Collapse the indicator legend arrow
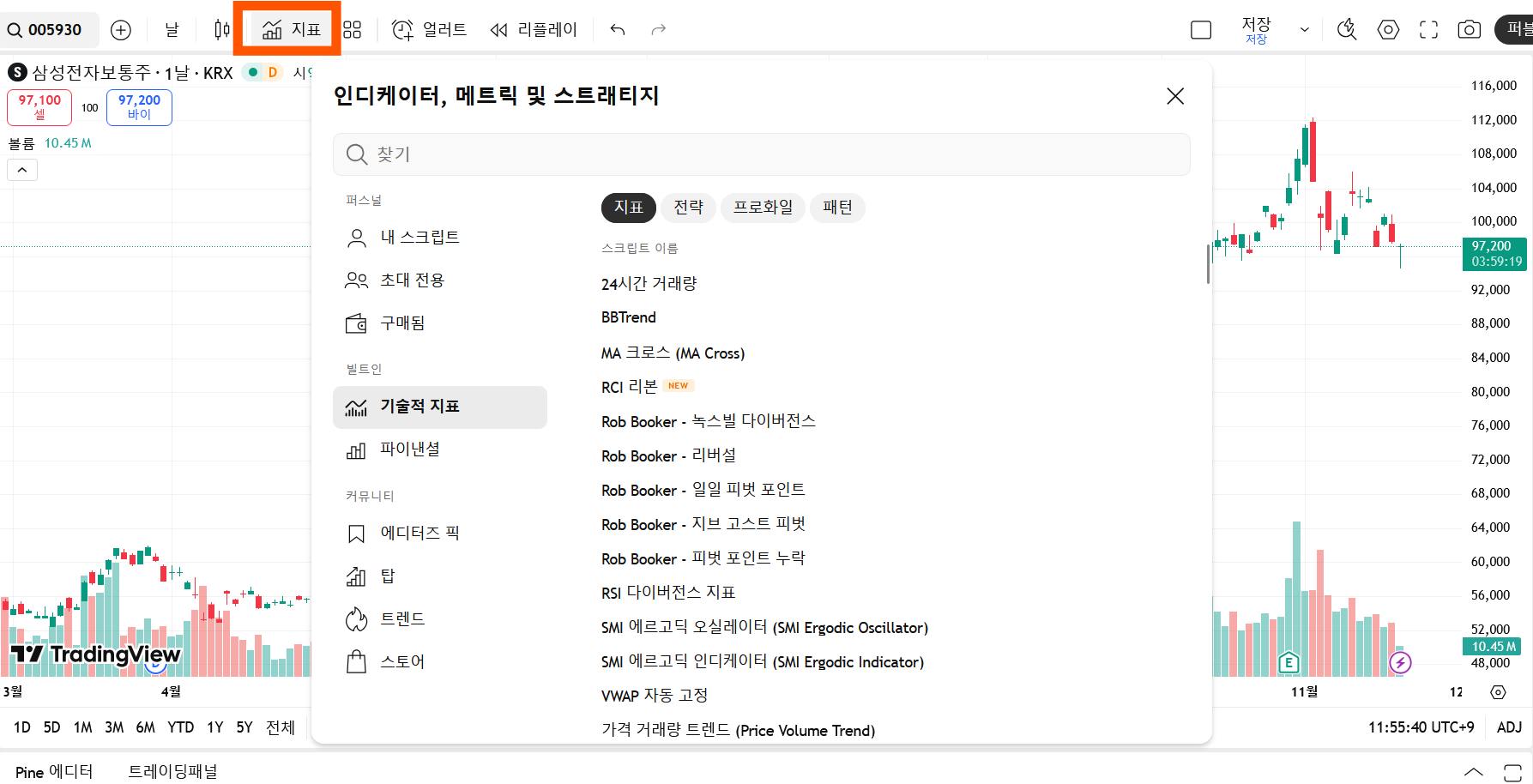The image size is (1533, 784). (22, 170)
